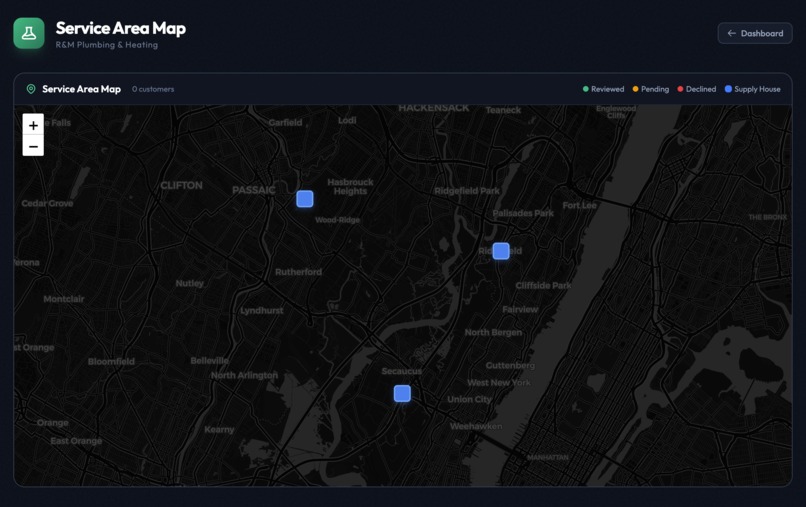Go back to the Dashboard

[755, 33]
